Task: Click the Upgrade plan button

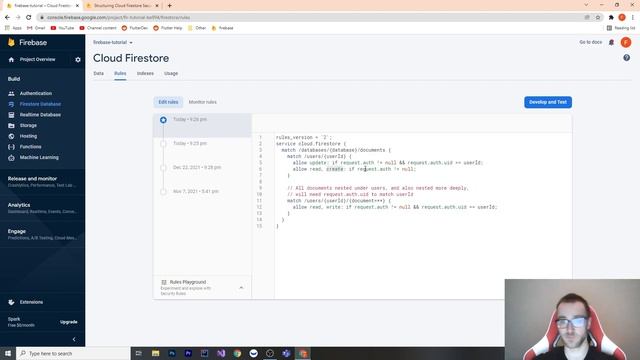Action: coord(69,322)
